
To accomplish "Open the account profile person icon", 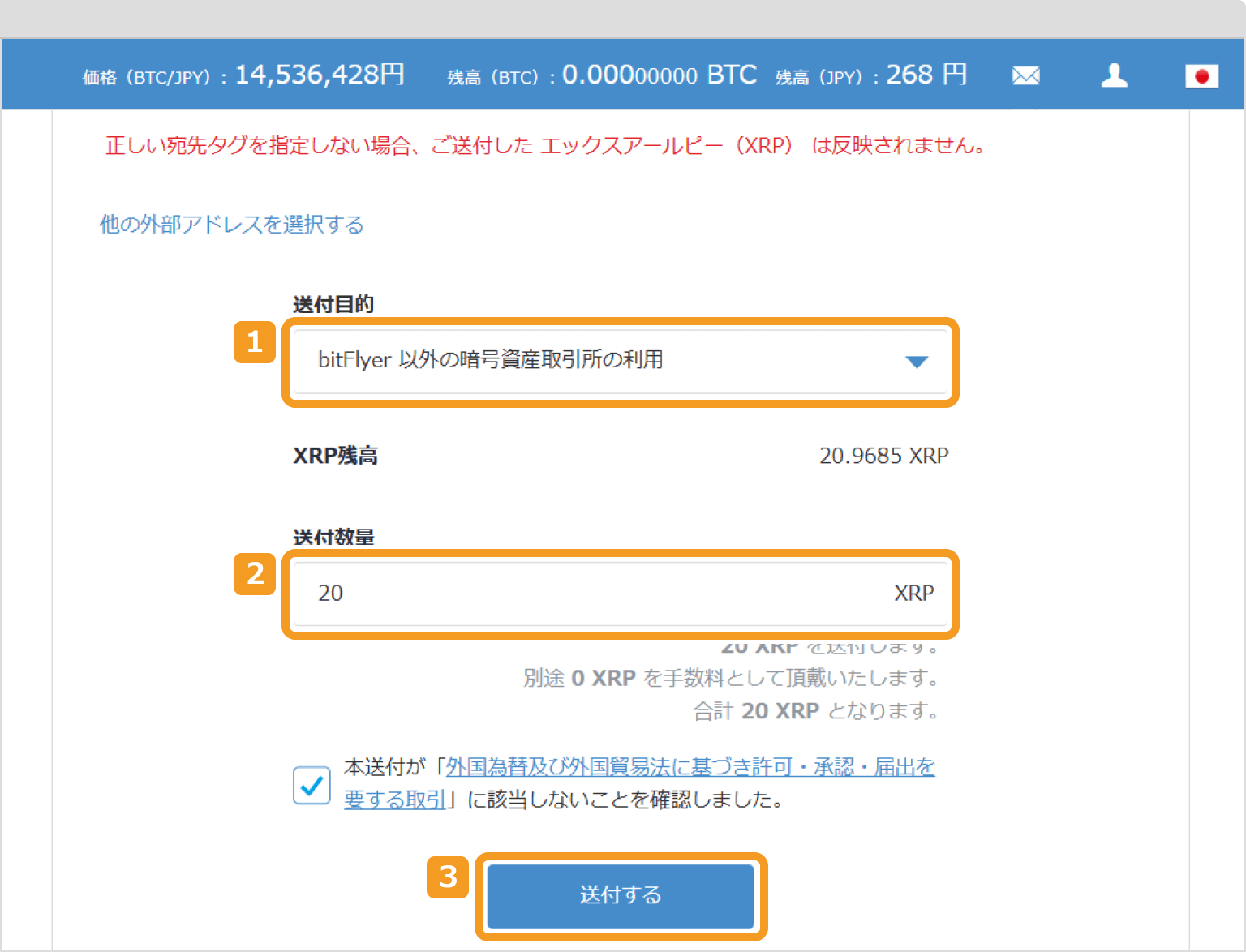I will (1114, 75).
